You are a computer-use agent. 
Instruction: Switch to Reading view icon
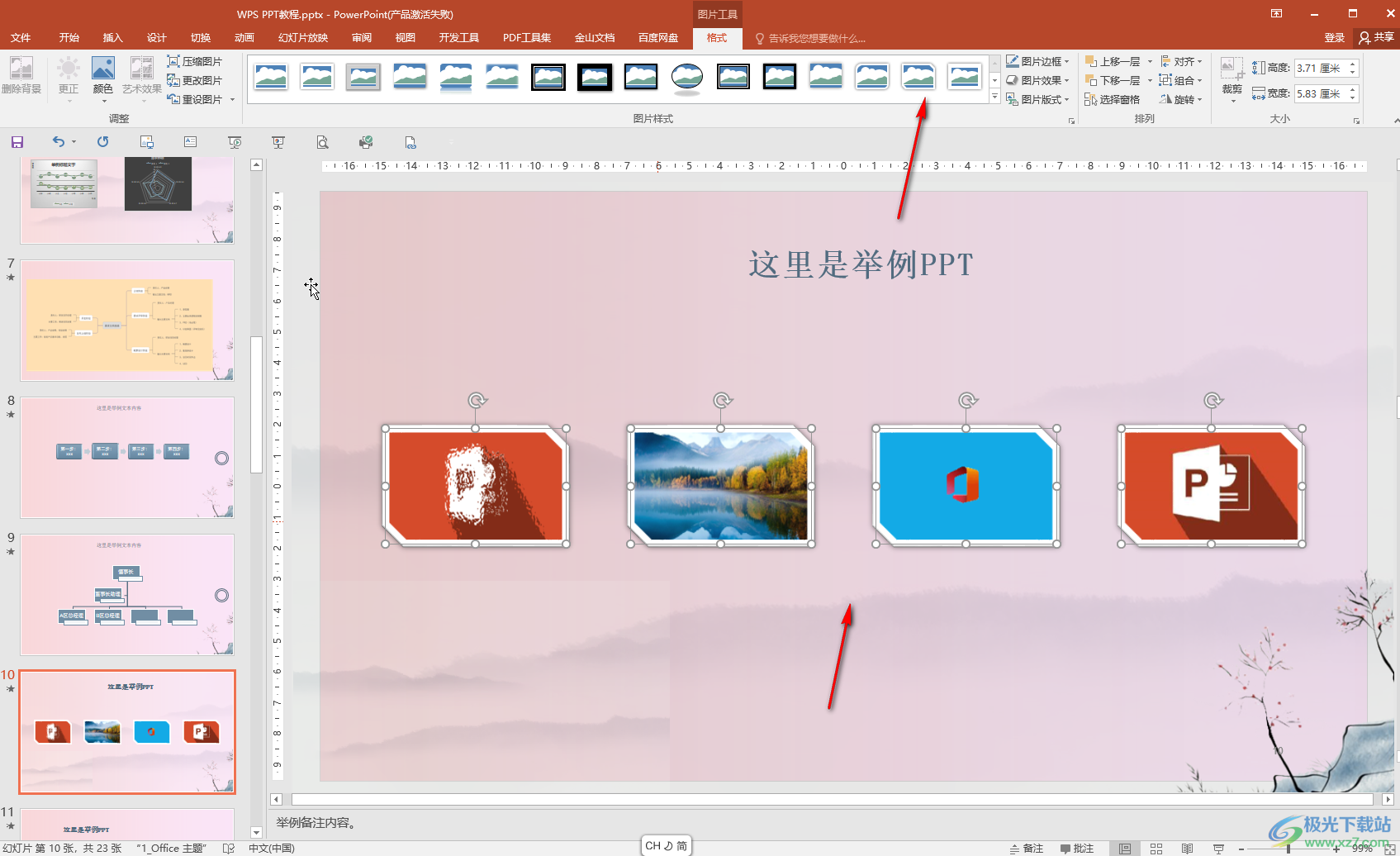[x=1187, y=849]
